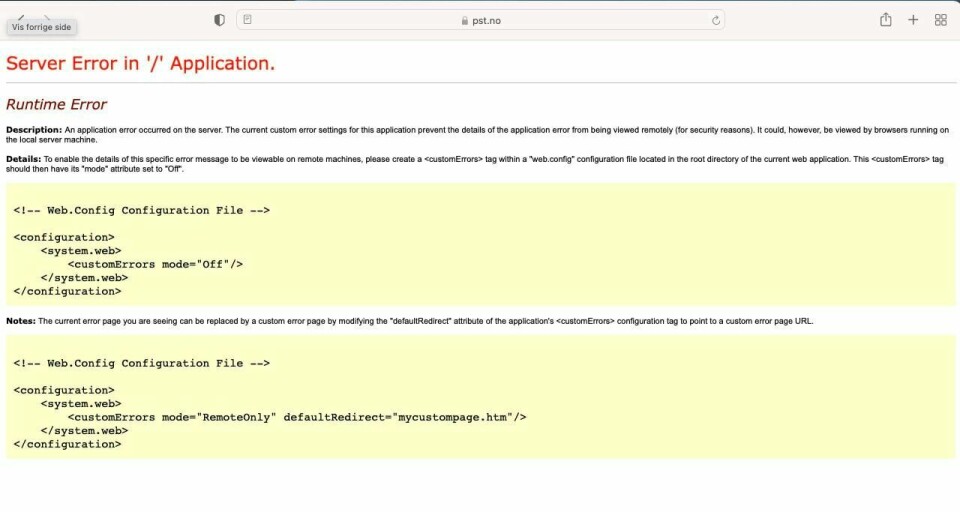Click the bold "Notes:" label
The height and width of the screenshot is (512, 960).
click(x=21, y=321)
